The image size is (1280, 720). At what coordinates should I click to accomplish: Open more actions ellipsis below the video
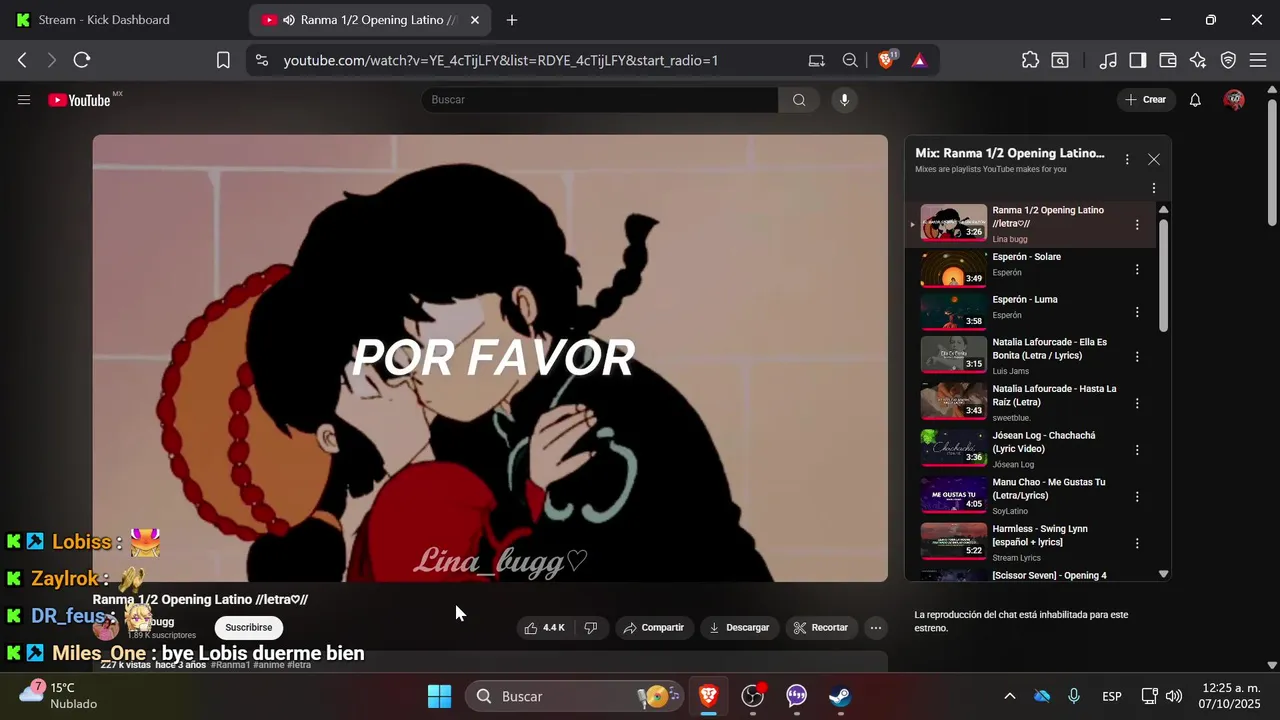tap(876, 628)
